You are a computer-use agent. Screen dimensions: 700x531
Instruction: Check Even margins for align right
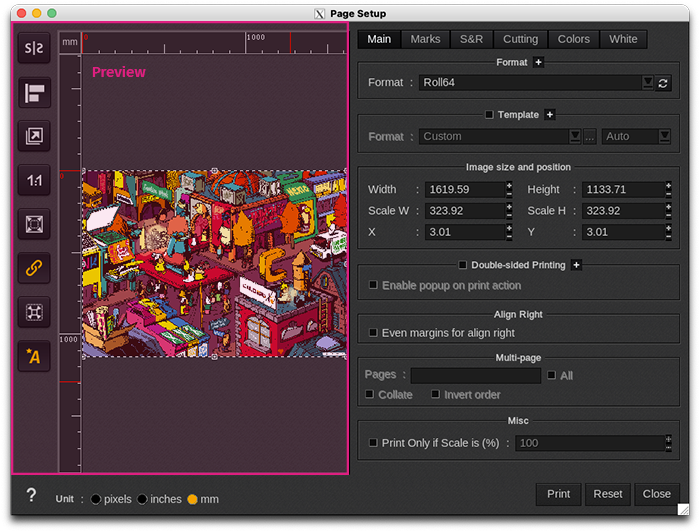(373, 333)
